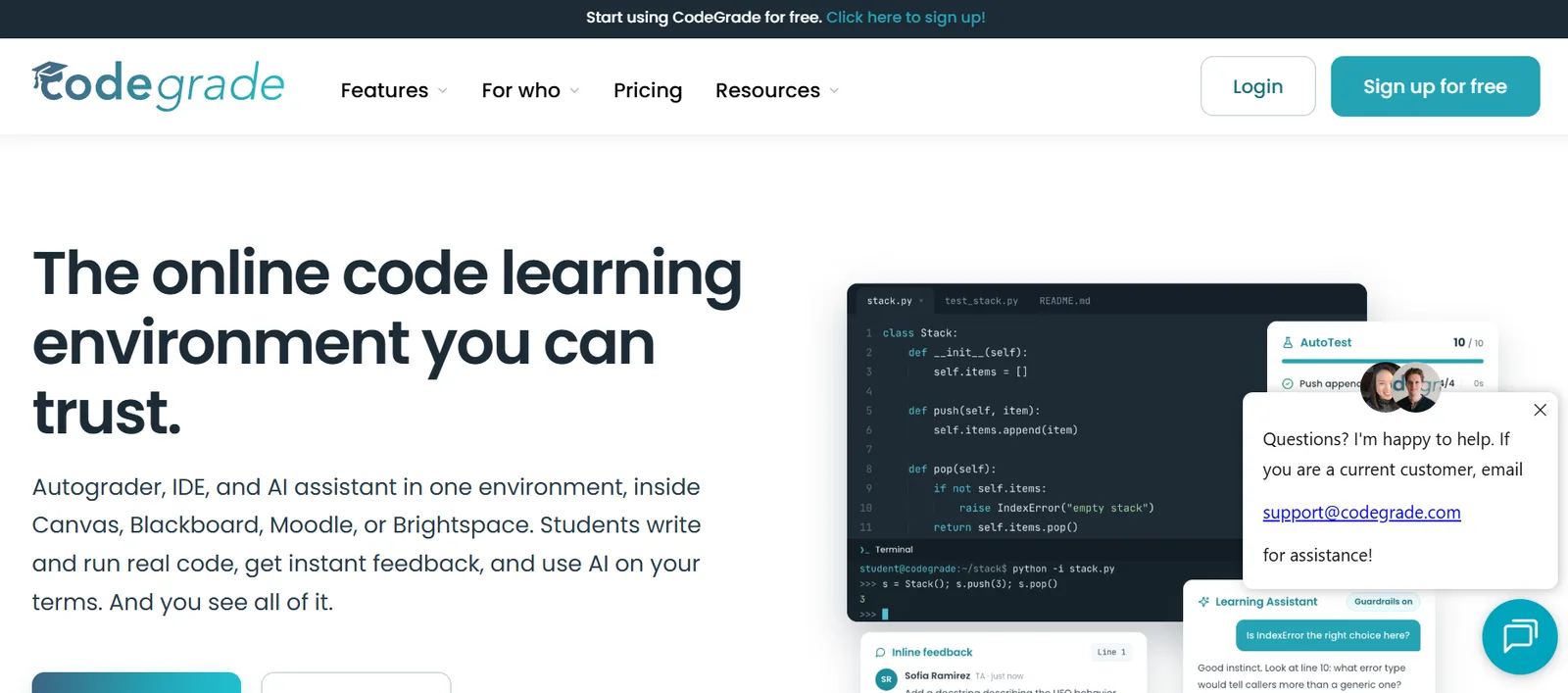
Task: Click the Learning Assistant sparkle icon
Action: [1203, 602]
